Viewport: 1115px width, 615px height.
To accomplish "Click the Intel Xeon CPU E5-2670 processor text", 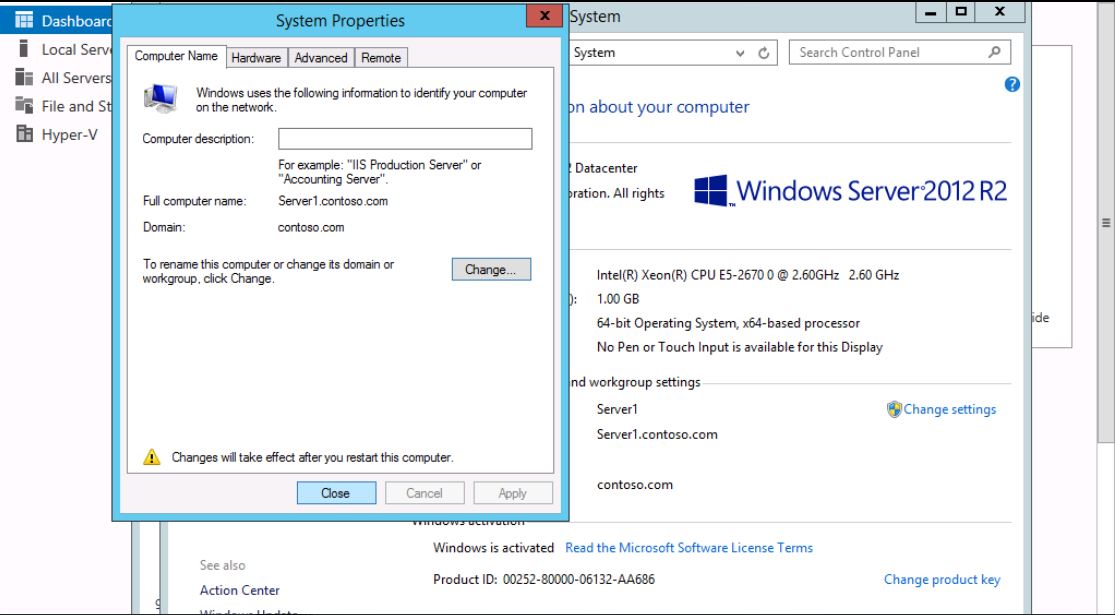I will [x=748, y=275].
